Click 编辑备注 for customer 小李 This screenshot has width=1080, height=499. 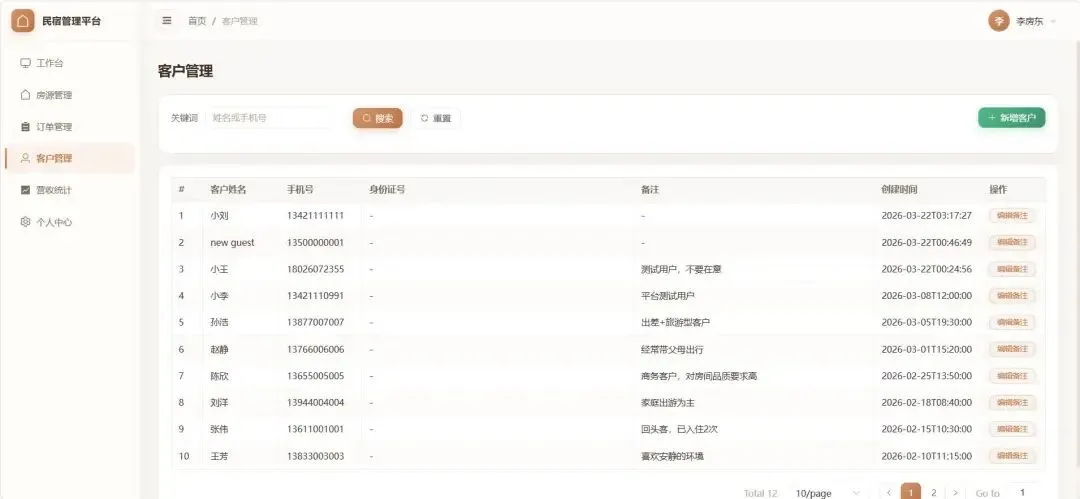click(1012, 296)
